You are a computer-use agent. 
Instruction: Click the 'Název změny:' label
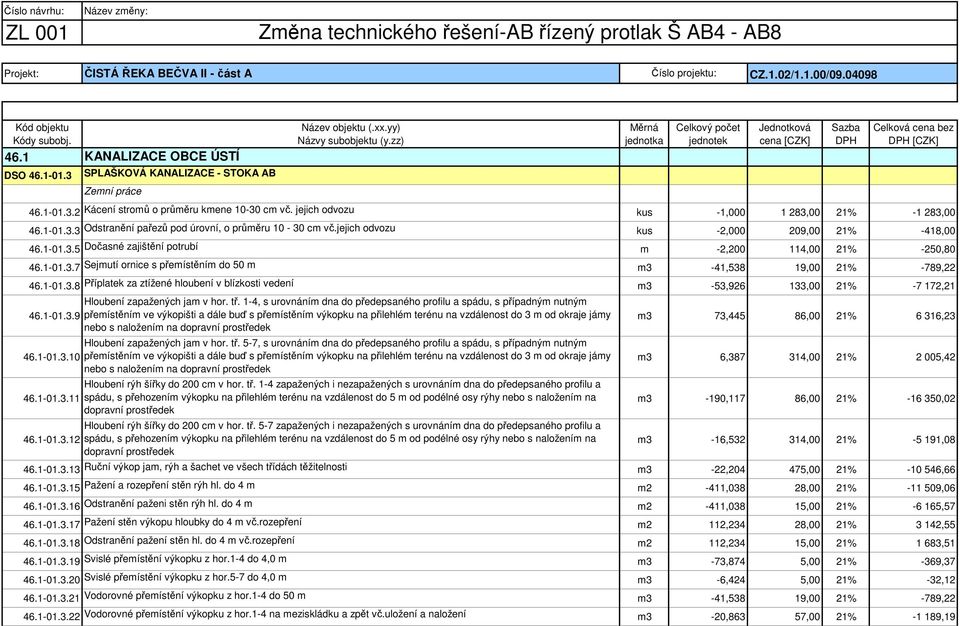point(116,11)
